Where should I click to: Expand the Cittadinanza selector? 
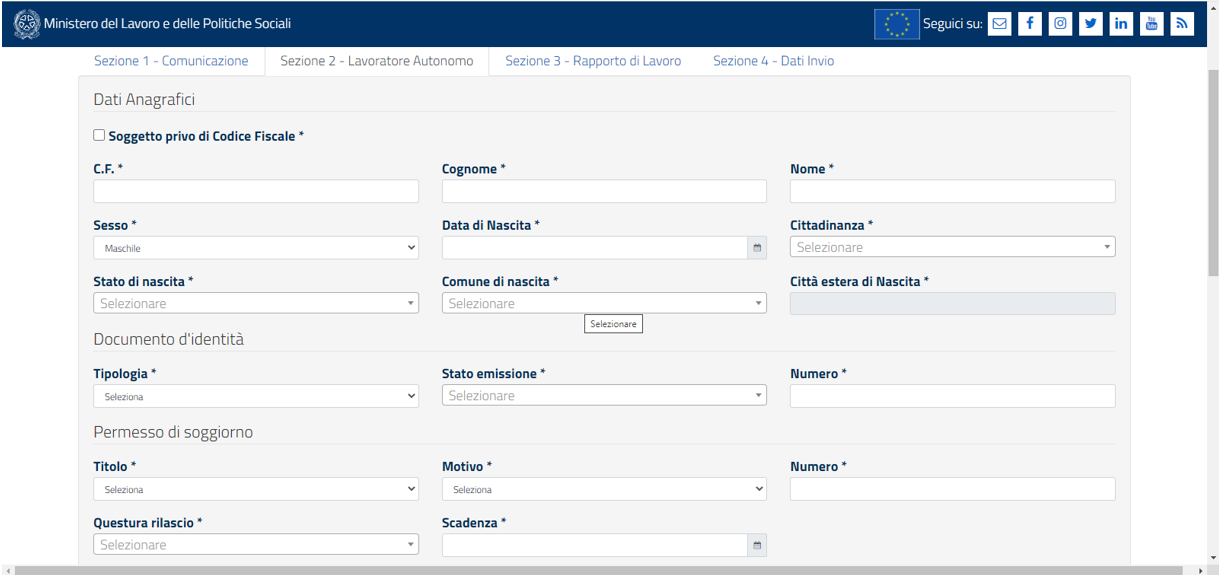[952, 247]
